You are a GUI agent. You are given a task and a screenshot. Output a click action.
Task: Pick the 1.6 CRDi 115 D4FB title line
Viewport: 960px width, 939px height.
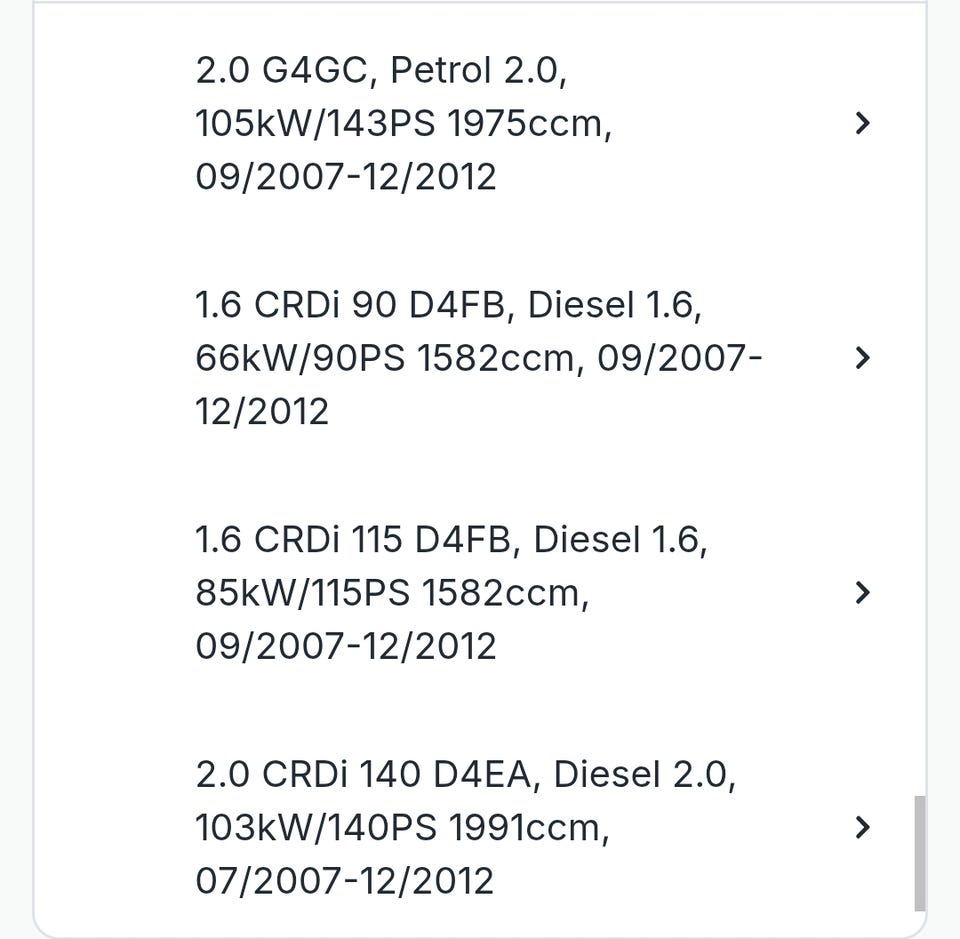pos(451,540)
